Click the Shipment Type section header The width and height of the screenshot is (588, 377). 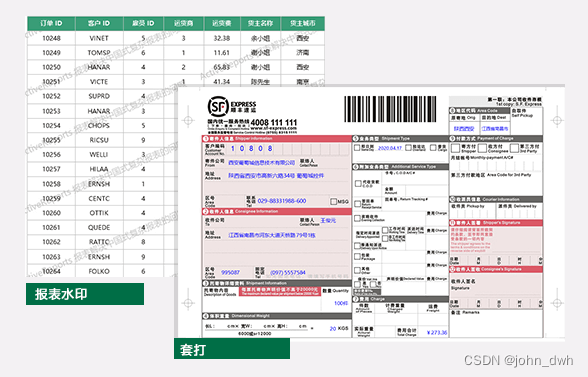pyautogui.click(x=400, y=138)
